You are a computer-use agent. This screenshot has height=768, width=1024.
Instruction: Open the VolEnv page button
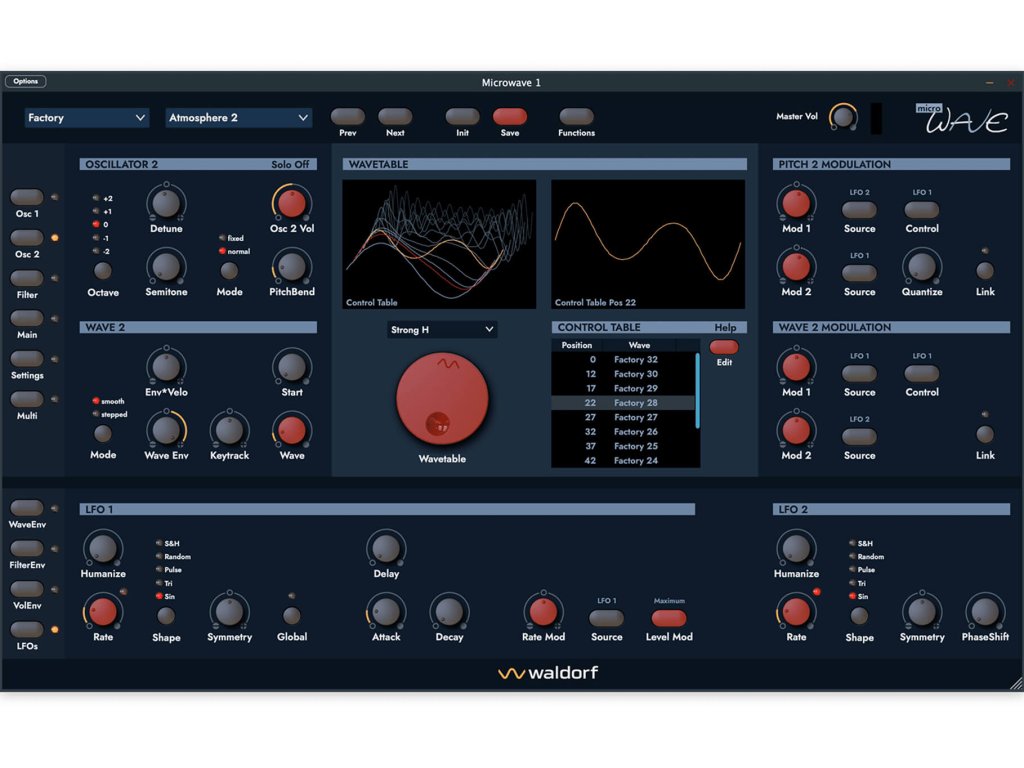pos(27,589)
